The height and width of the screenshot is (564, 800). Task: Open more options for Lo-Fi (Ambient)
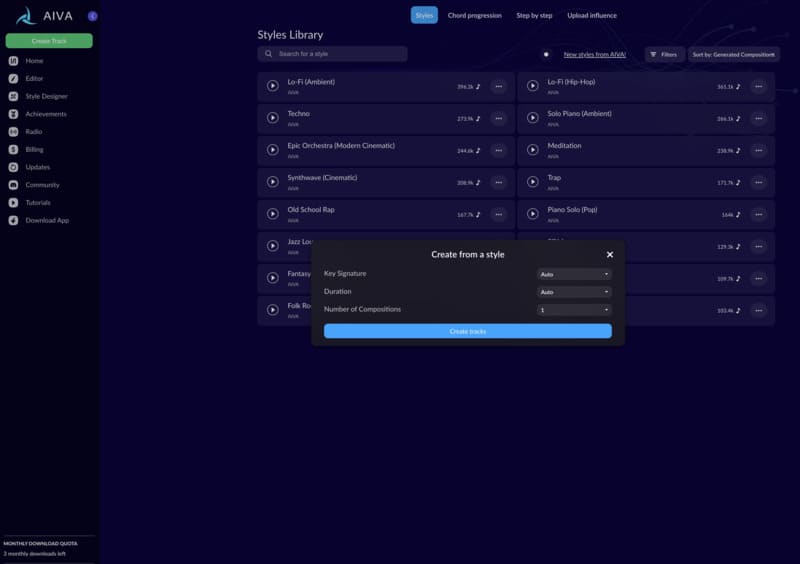498,87
